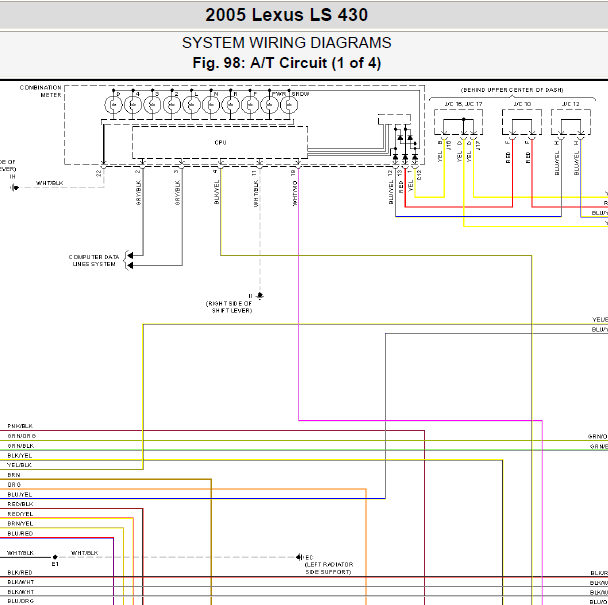This screenshot has height=605, width=608.
Task: Click the 'J/C 10' connector label
Action: click(522, 104)
